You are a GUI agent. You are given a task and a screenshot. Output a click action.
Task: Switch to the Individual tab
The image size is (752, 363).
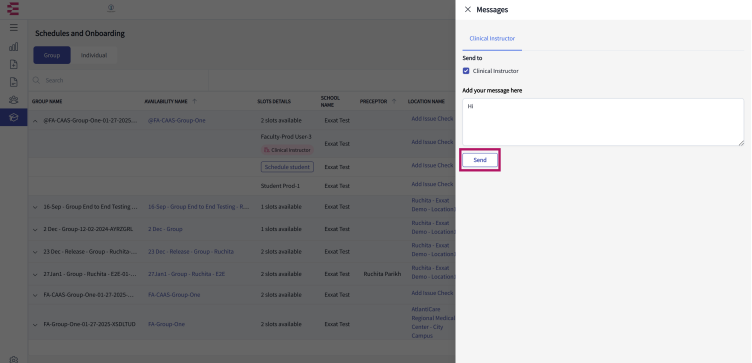(94, 55)
